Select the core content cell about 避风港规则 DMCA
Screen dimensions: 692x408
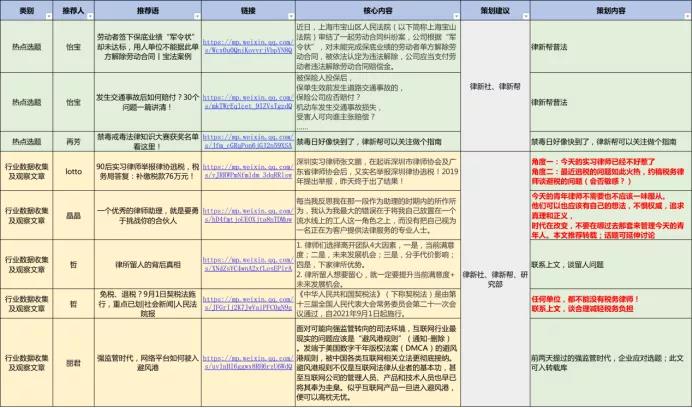378,363
